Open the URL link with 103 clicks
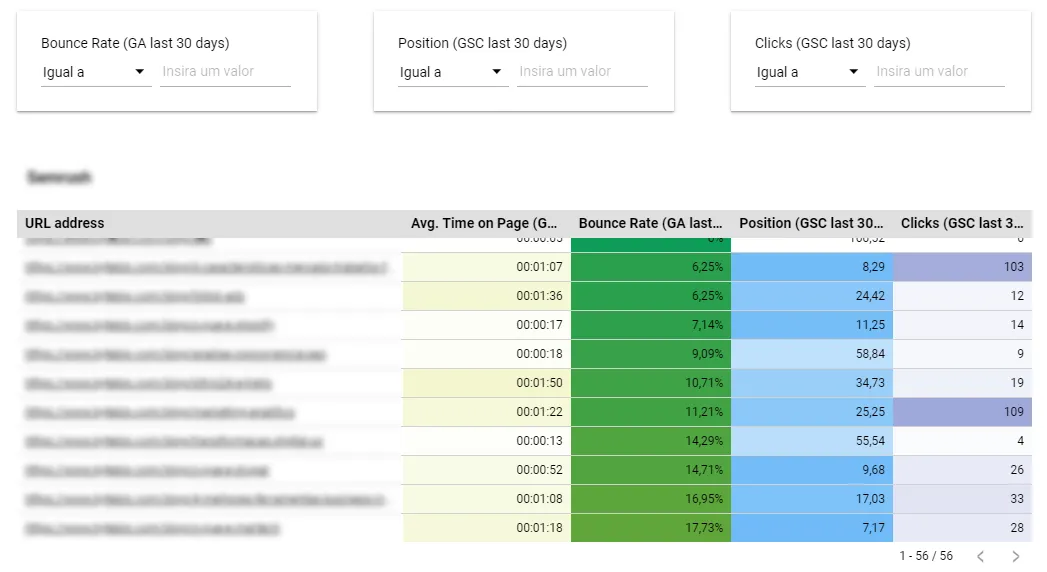This screenshot has height=572, width=1047. tap(206, 268)
